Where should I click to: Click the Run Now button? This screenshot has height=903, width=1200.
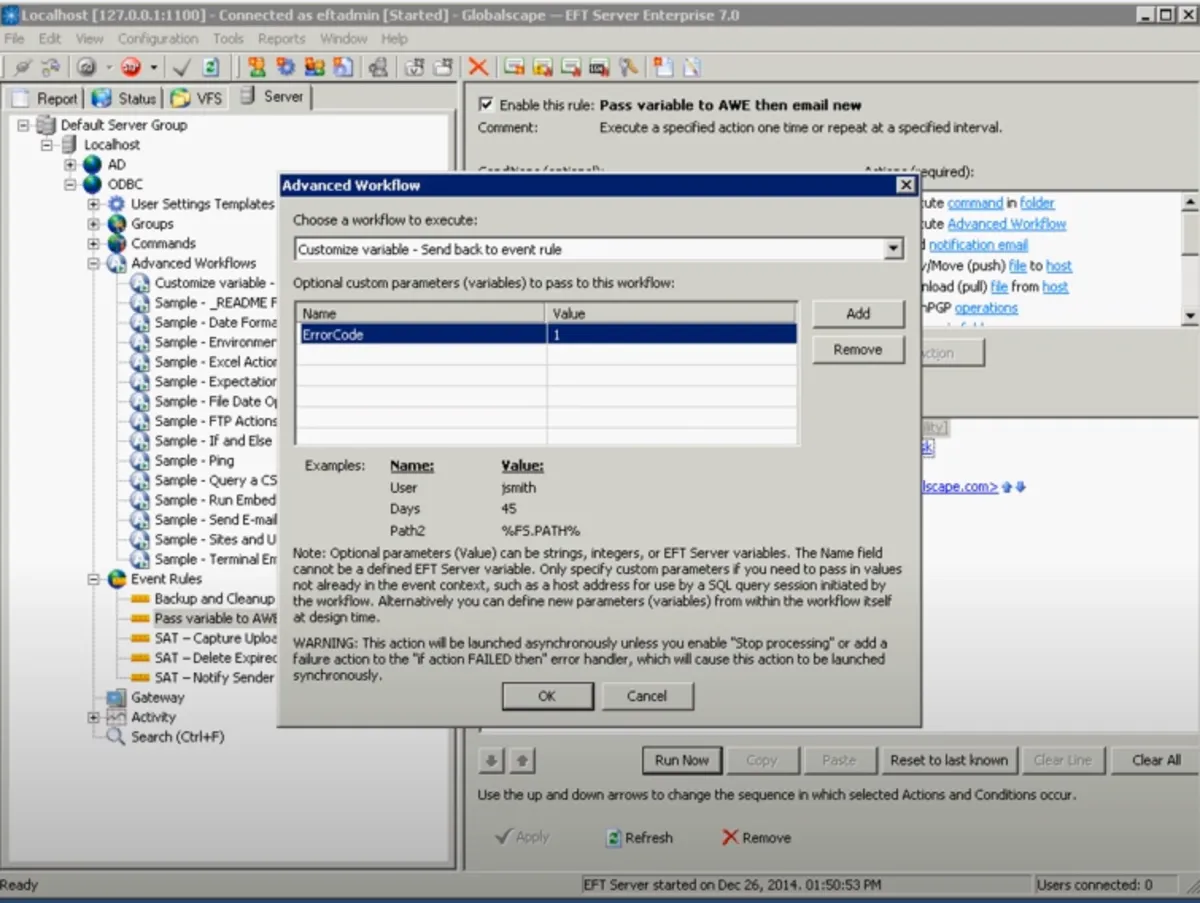tap(682, 760)
